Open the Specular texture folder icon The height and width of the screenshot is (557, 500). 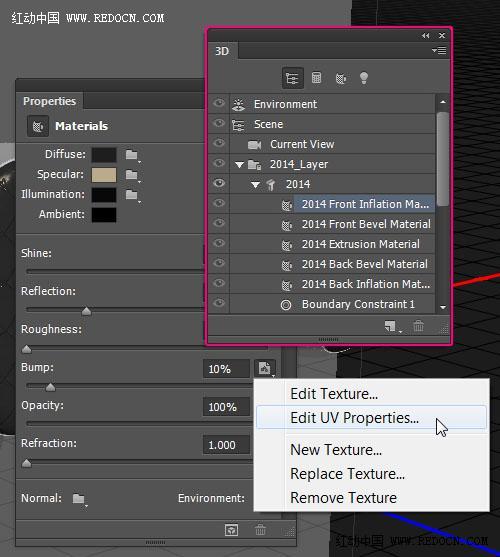132,175
